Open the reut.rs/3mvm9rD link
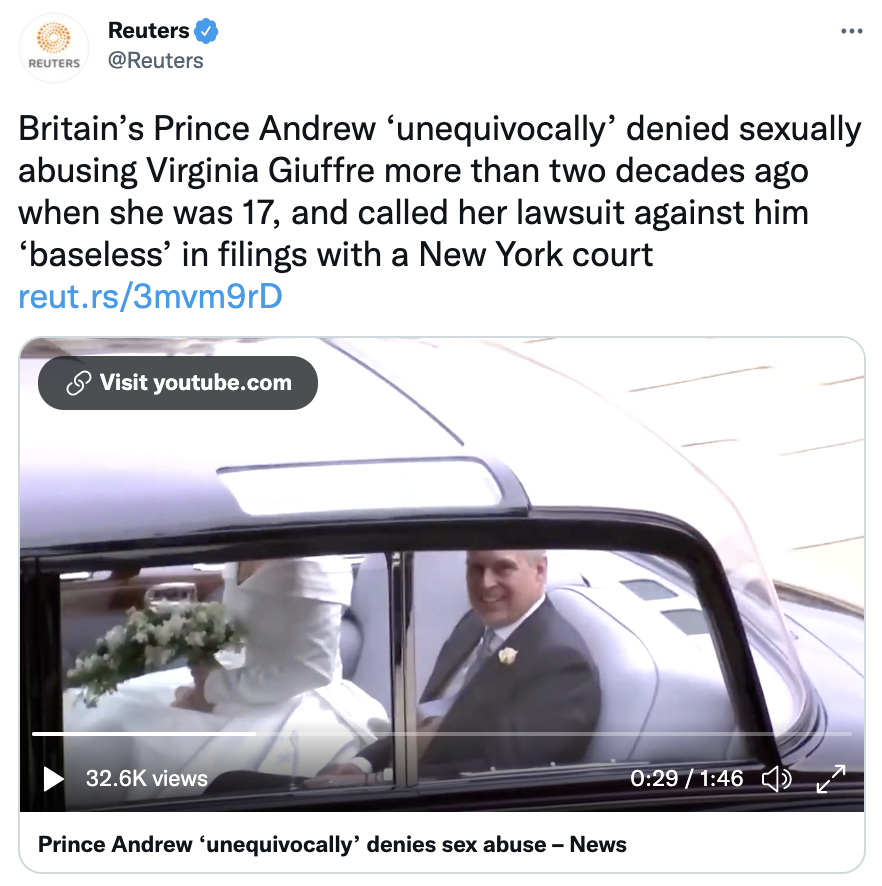The image size is (882, 886). 150,296
